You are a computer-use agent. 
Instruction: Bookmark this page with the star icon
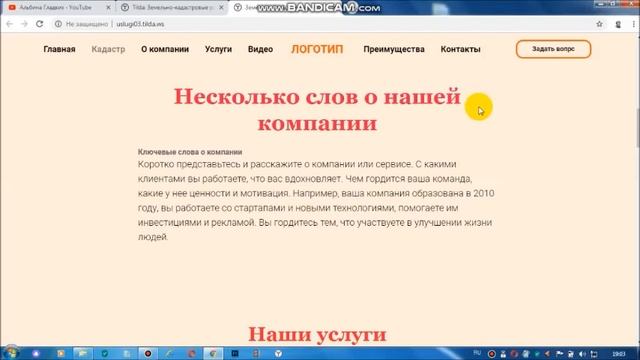click(x=599, y=24)
